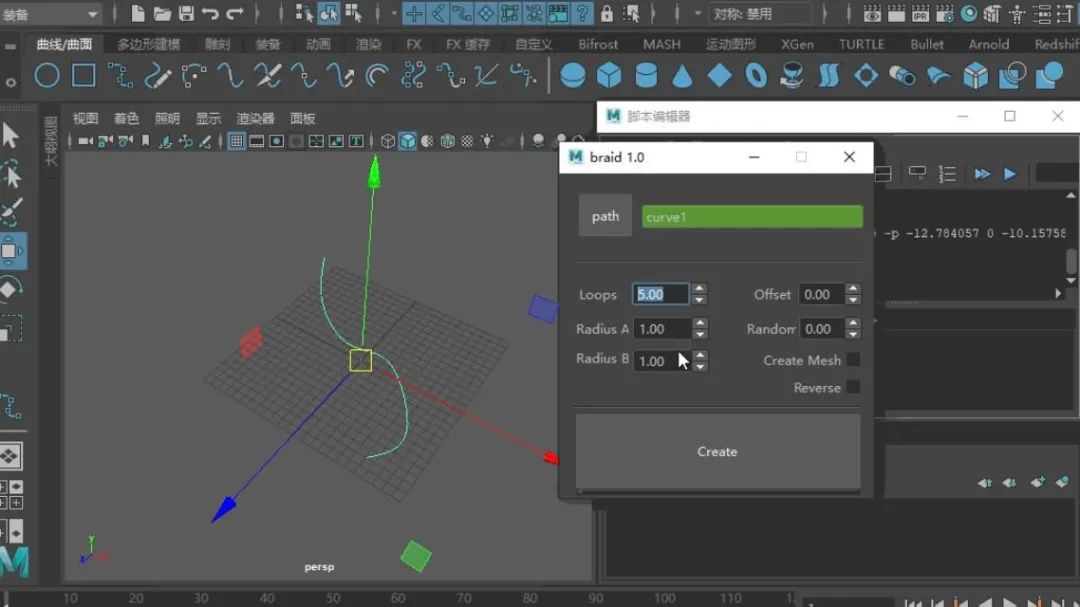The image size is (1080, 607).
Task: Create a NURBS cube from shelf
Action: pos(609,76)
